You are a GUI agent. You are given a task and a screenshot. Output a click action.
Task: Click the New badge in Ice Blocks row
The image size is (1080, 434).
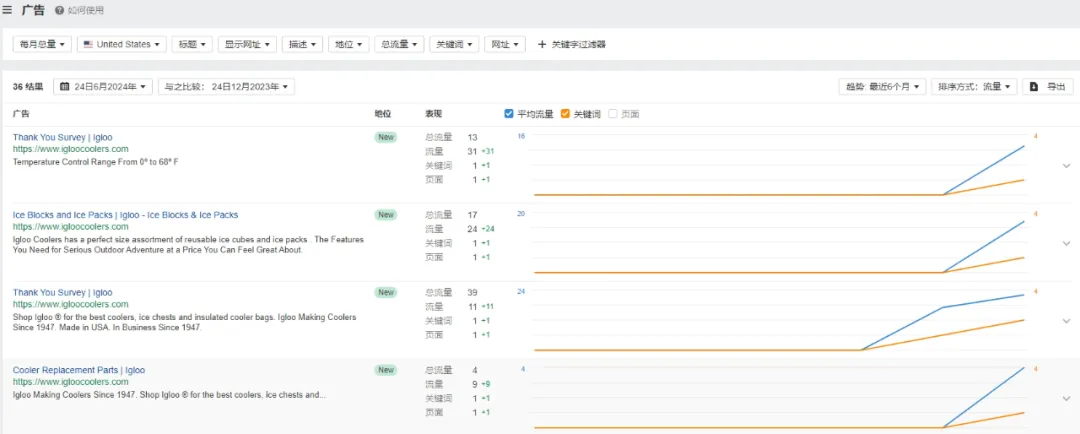pyautogui.click(x=386, y=215)
